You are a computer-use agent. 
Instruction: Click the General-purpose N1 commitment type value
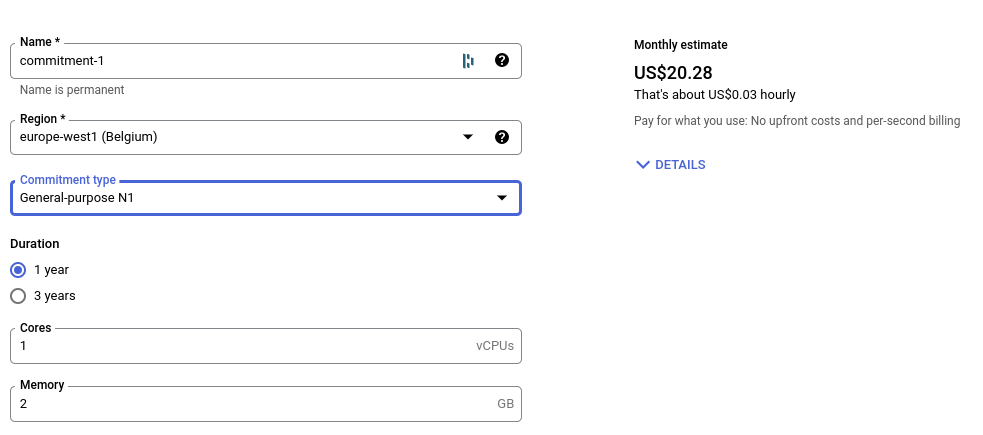click(77, 198)
